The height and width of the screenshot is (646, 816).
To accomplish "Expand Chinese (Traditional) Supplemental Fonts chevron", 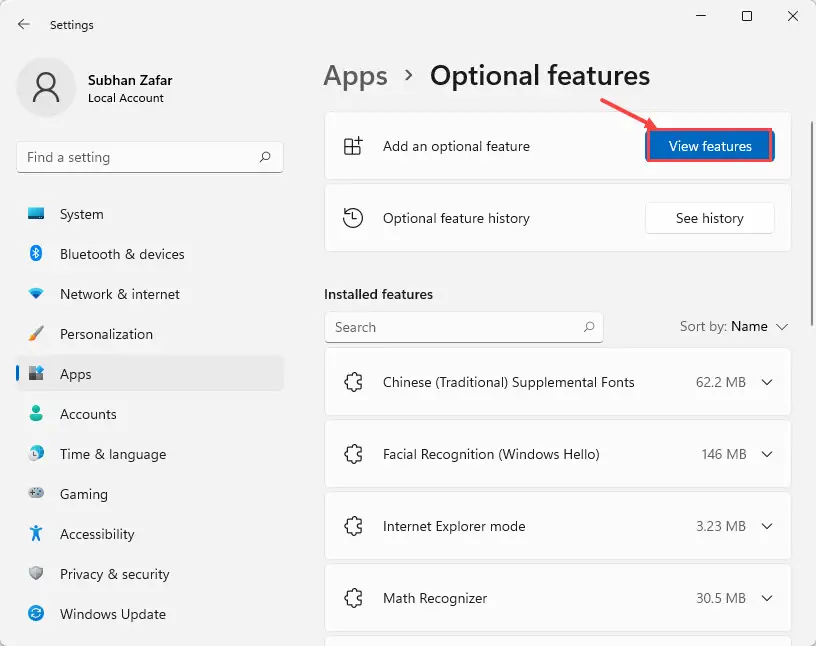I will 767,382.
